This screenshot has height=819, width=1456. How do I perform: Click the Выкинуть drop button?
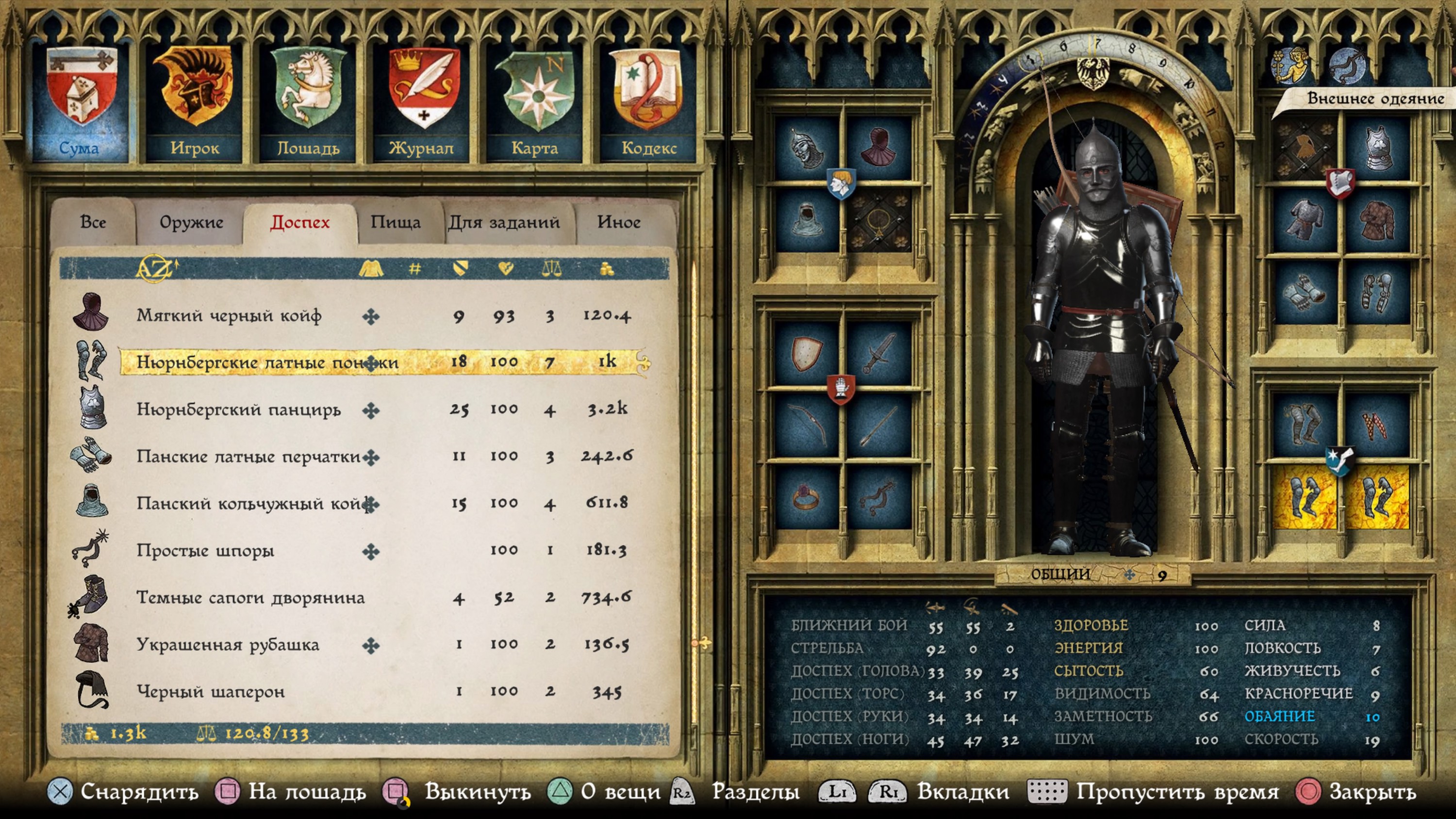pyautogui.click(x=457, y=791)
